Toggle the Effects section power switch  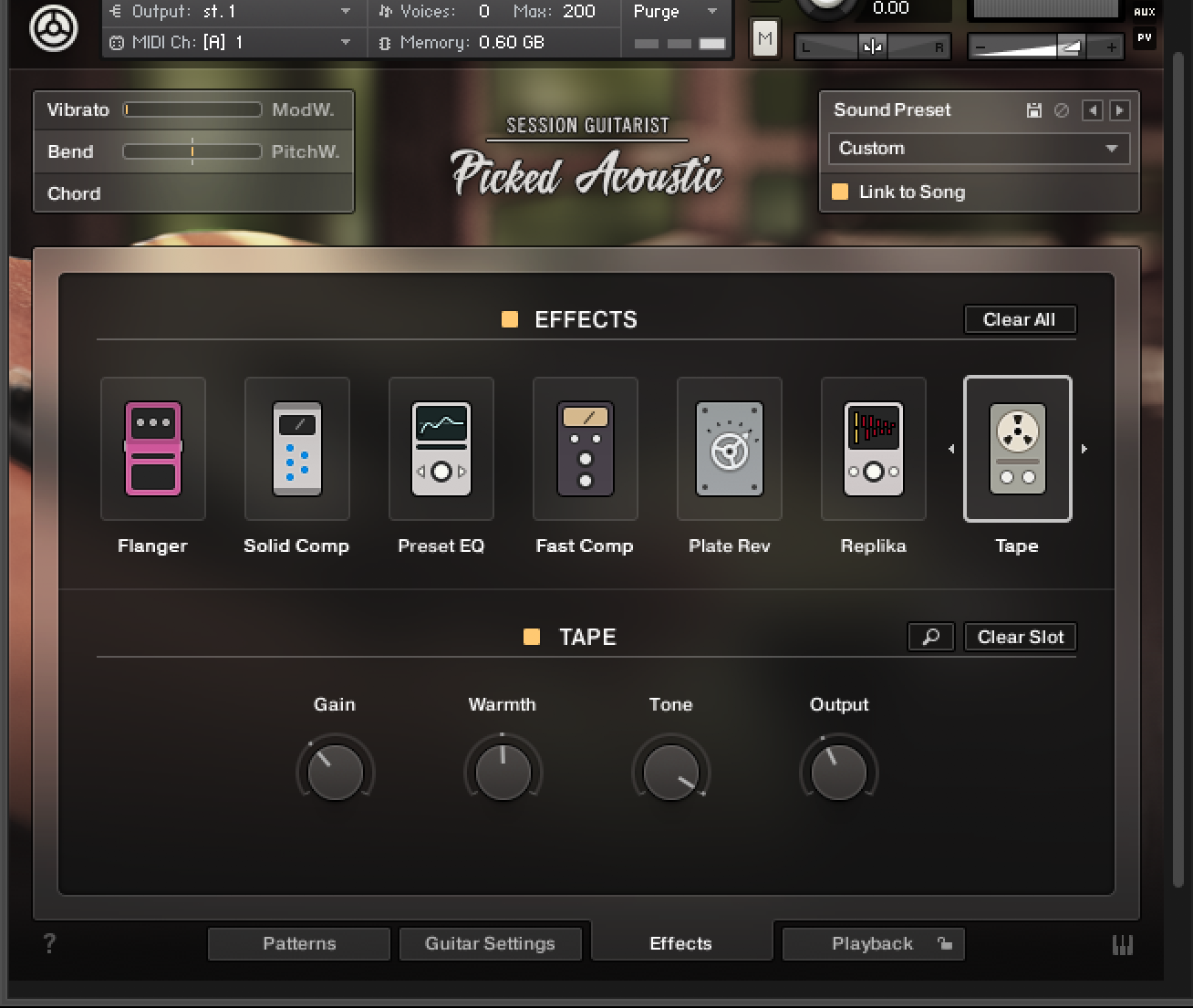[510, 319]
